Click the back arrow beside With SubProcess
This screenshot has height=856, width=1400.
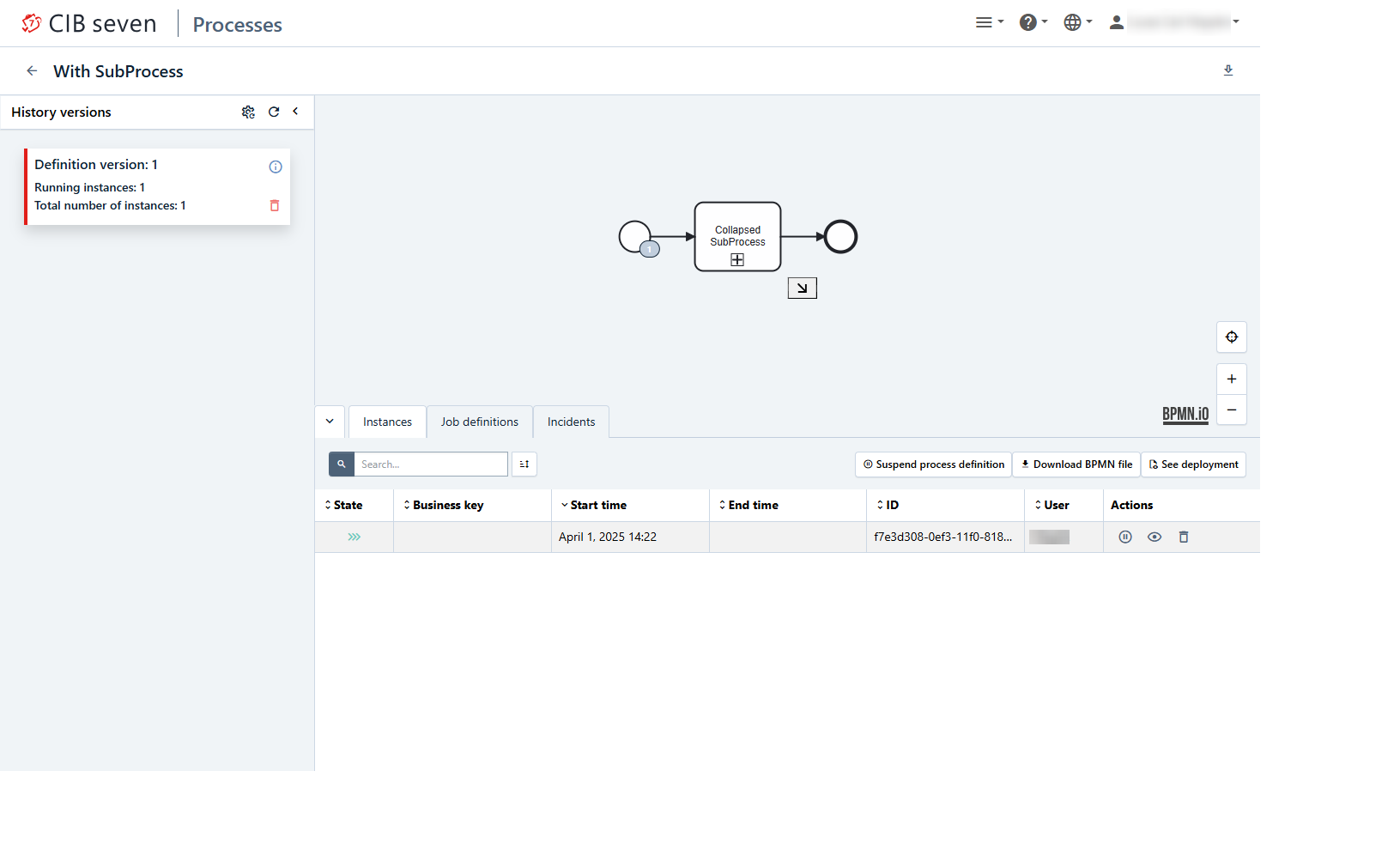32,71
